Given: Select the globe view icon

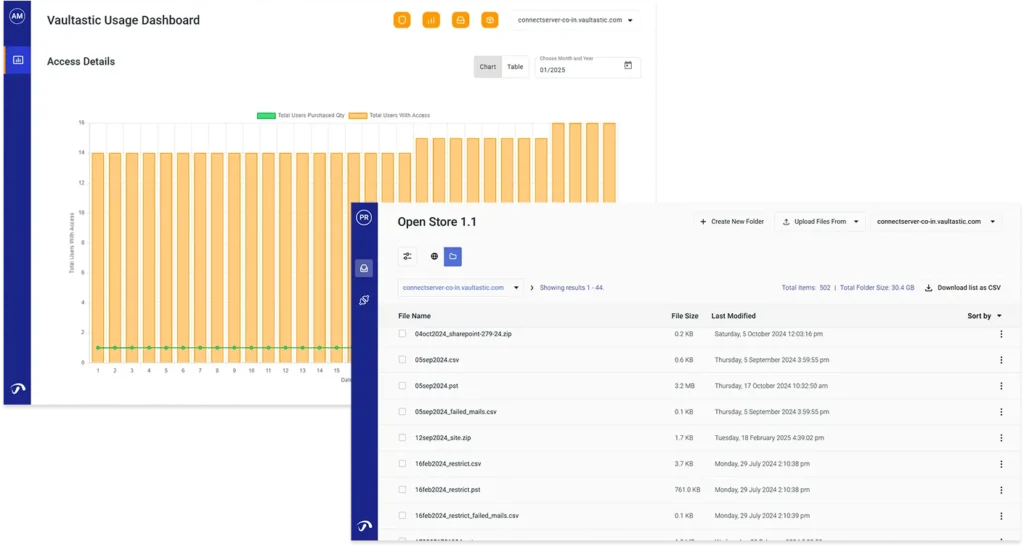Looking at the screenshot, I should click(x=434, y=257).
